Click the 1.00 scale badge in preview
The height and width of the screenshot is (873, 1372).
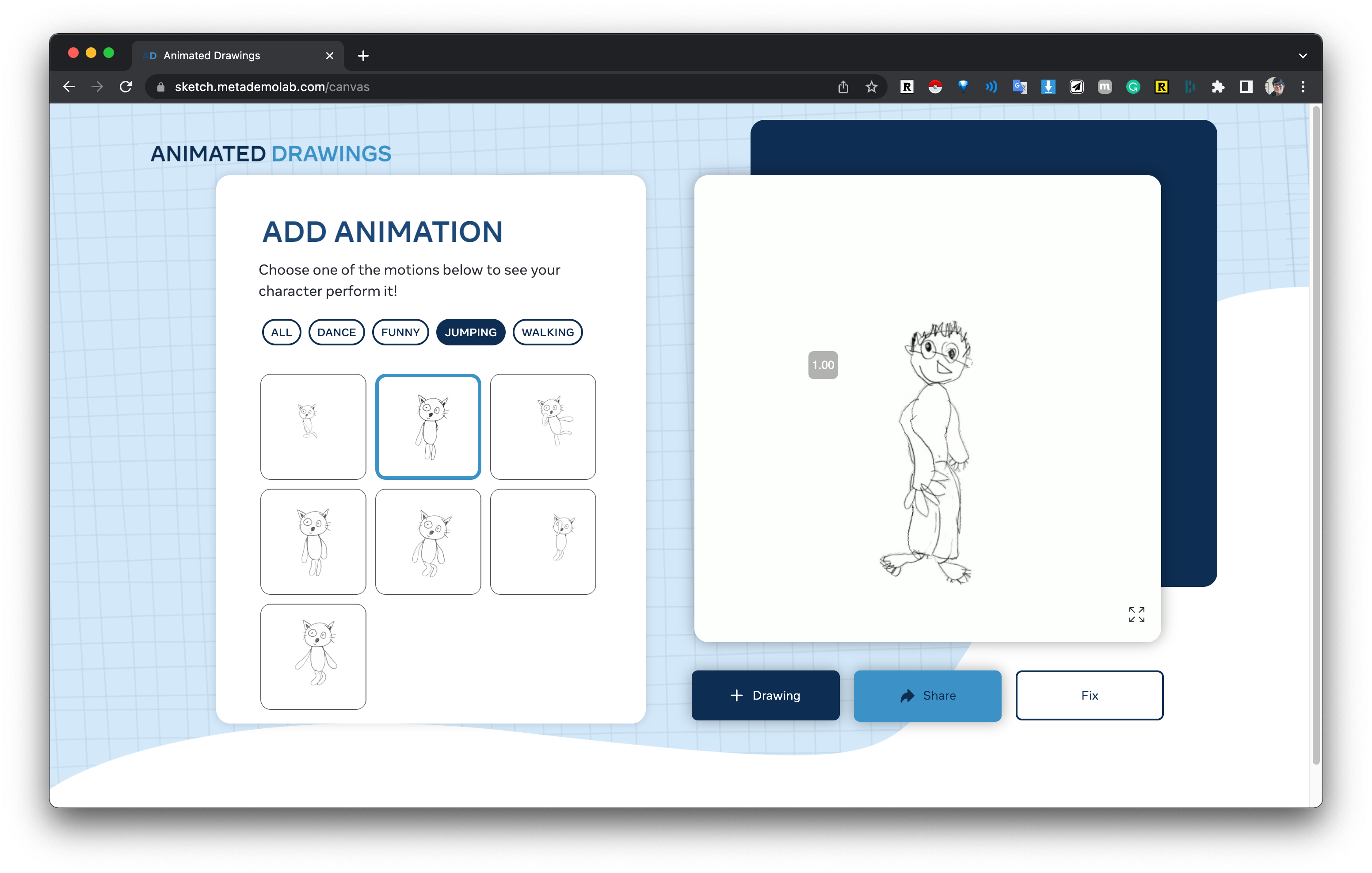(823, 365)
